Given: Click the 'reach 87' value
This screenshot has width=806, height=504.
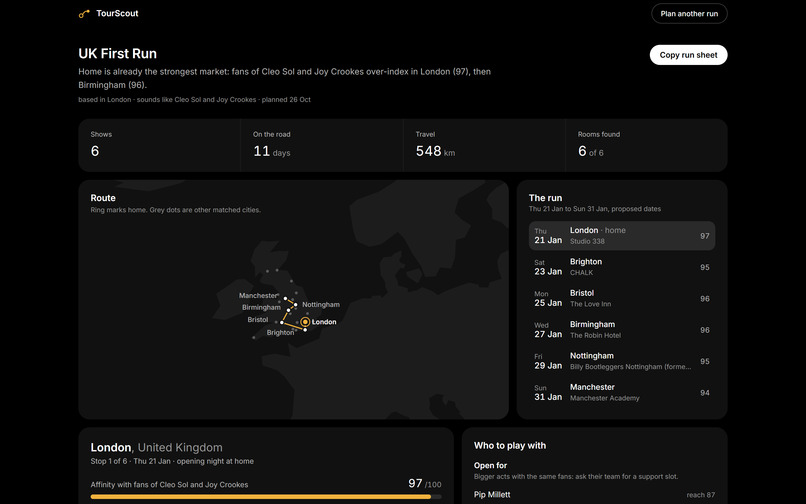Looking at the screenshot, I should click(700, 495).
